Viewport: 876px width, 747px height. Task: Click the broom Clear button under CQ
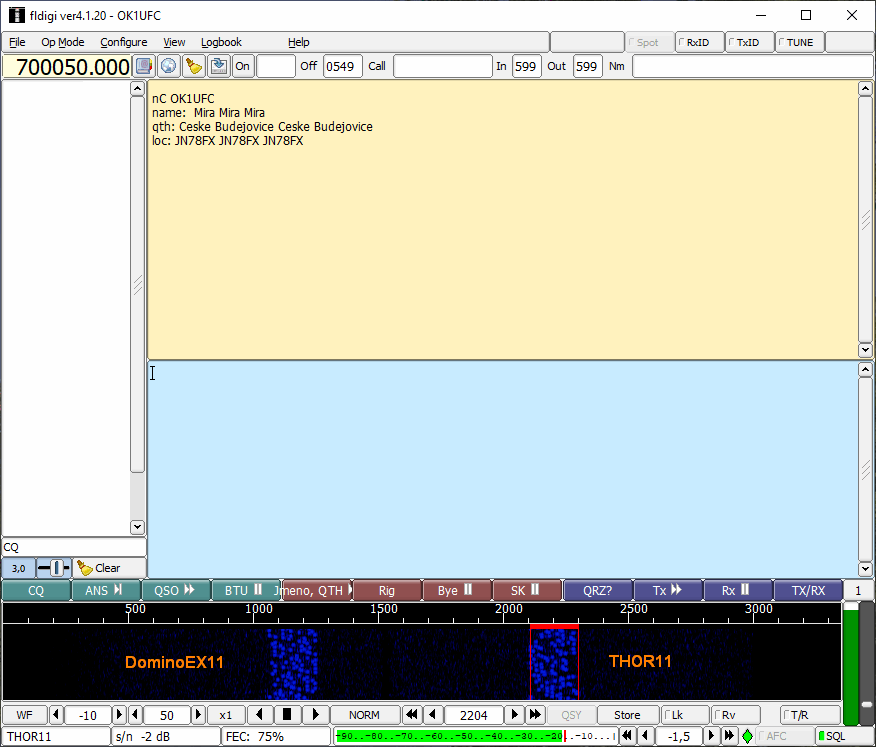tap(99, 568)
